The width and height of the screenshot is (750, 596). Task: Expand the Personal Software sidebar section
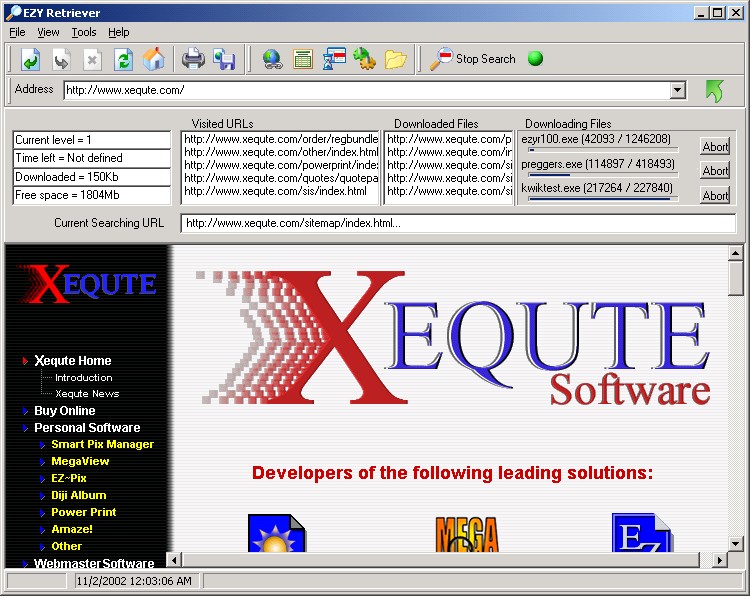[x=87, y=428]
